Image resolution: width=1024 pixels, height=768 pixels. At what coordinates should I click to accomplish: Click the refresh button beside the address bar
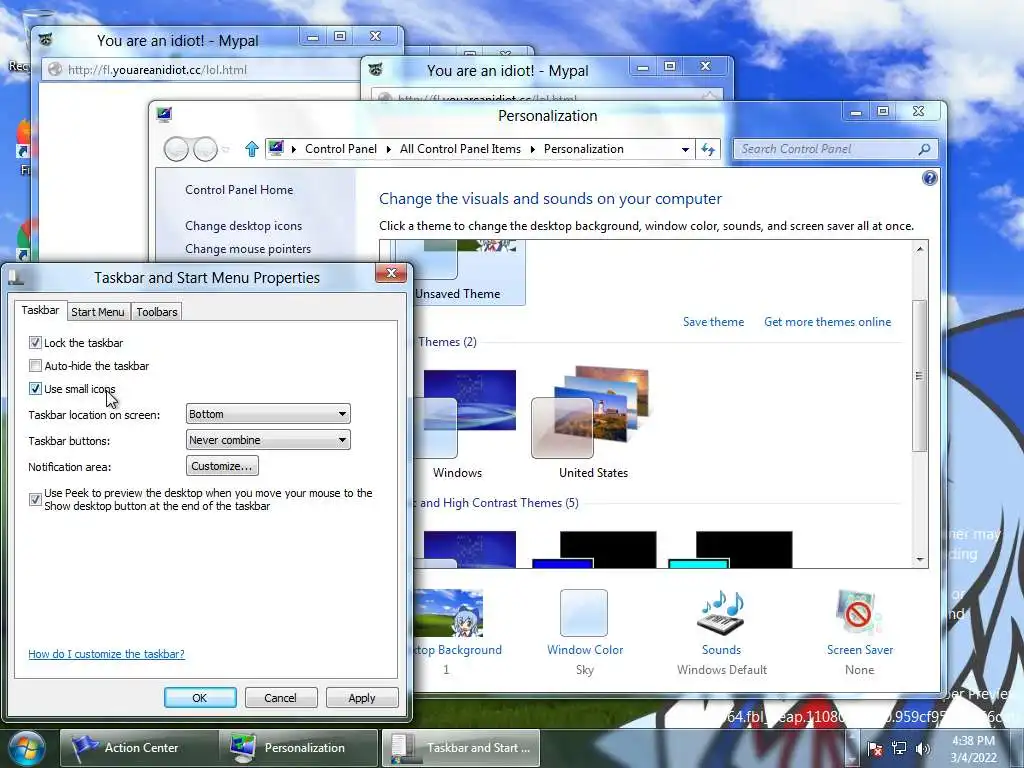tap(708, 150)
